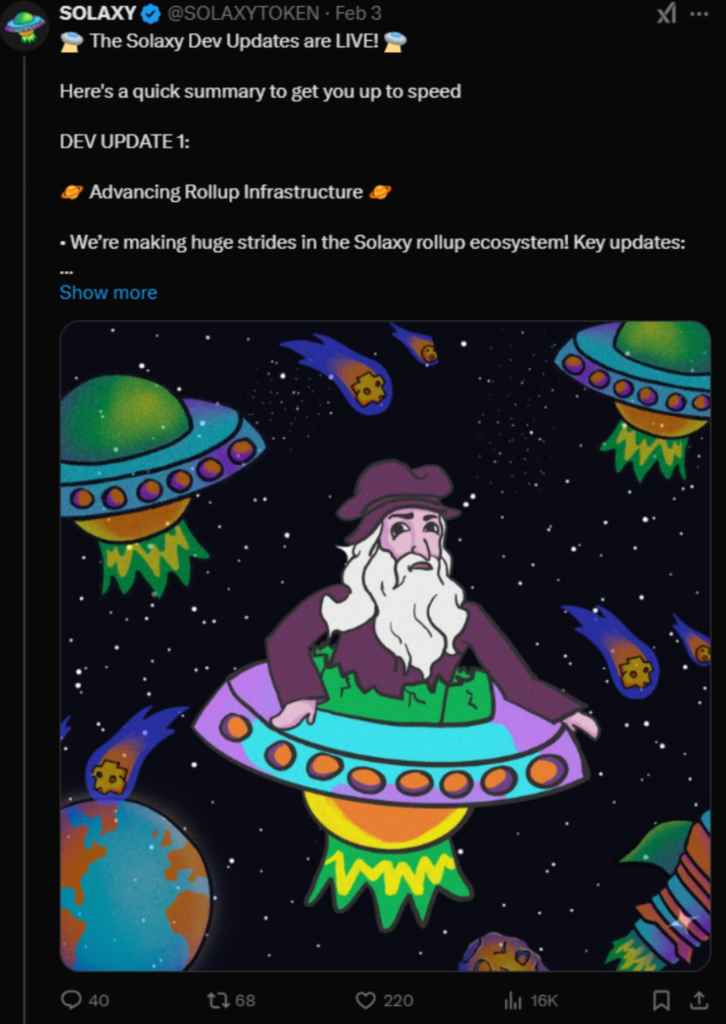Open the @SOLAXYTOKEN handle link
The width and height of the screenshot is (726, 1024).
(244, 13)
